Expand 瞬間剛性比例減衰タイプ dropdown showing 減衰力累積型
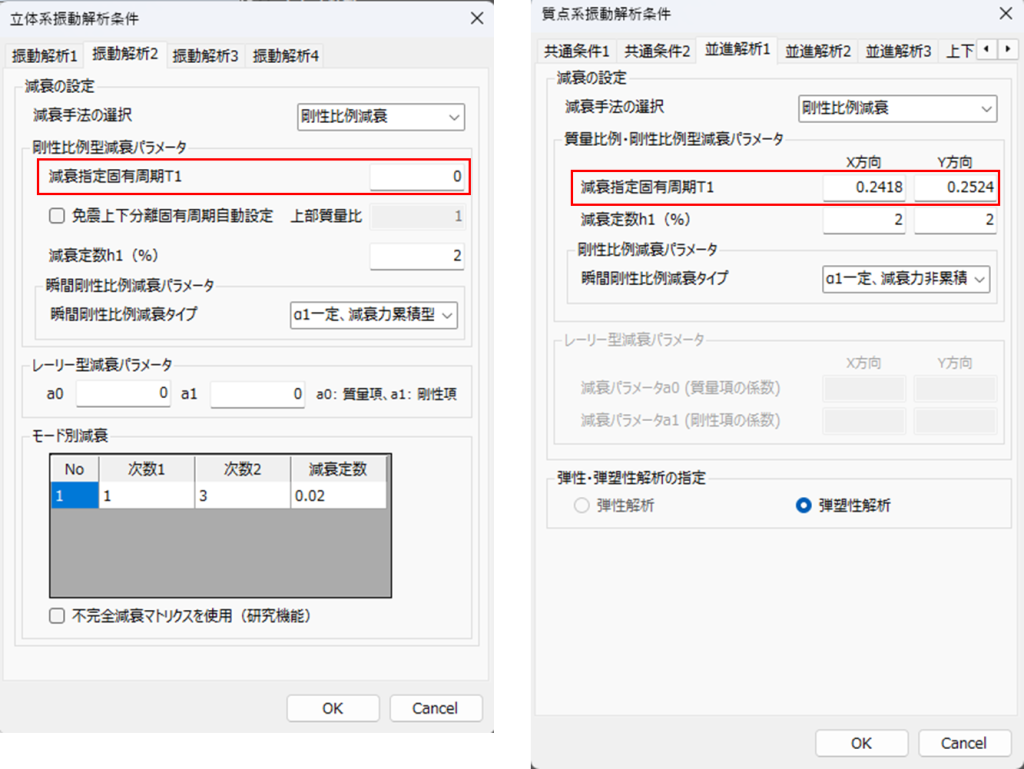The image size is (1024, 769). click(374, 315)
